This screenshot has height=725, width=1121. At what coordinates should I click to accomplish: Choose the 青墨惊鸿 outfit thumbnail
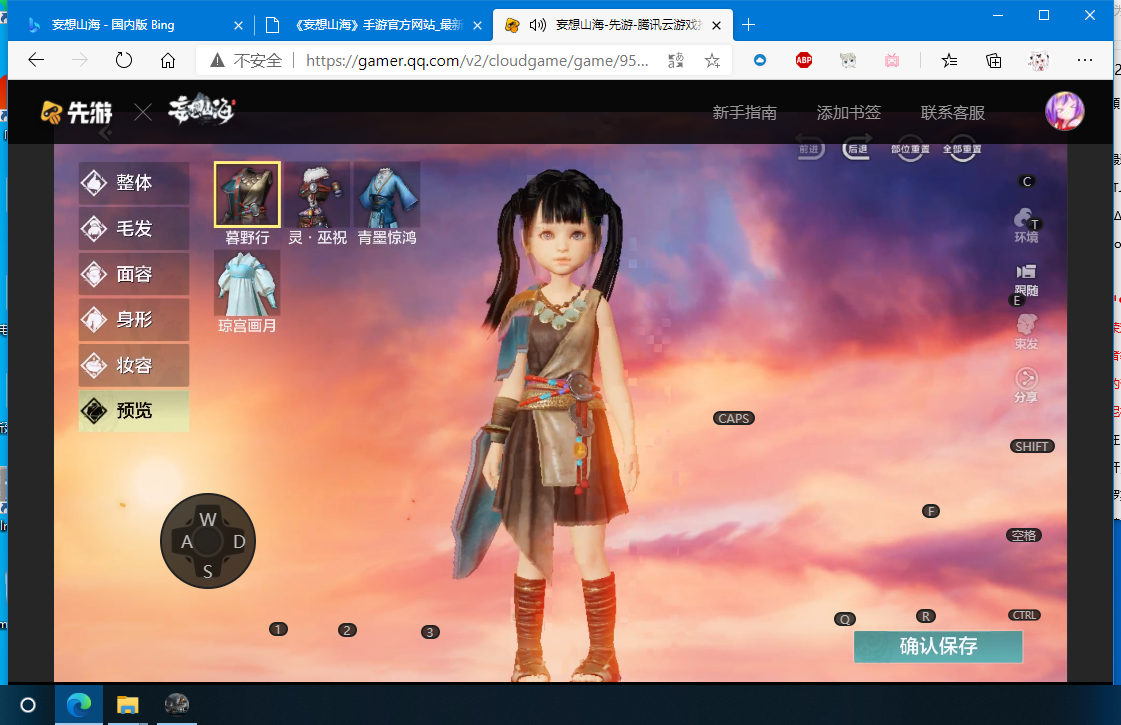(387, 194)
